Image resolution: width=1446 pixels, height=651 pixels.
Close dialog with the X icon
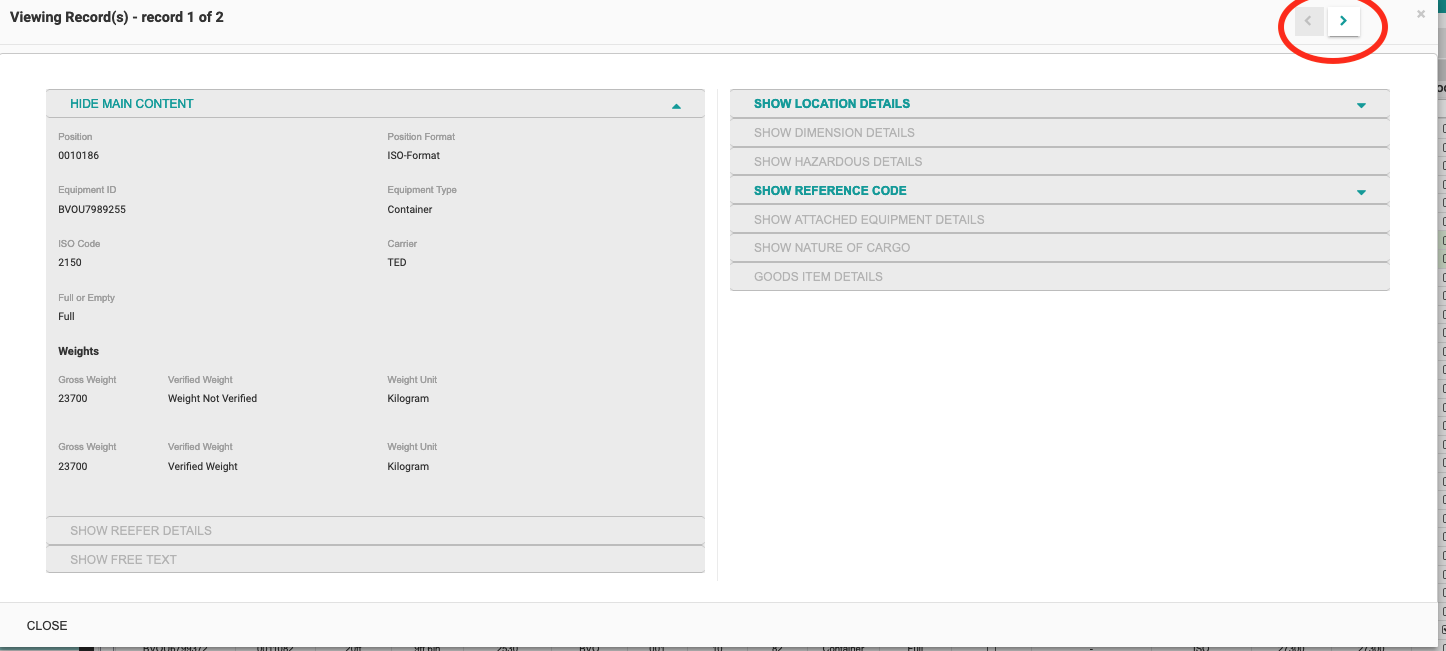tap(1420, 14)
